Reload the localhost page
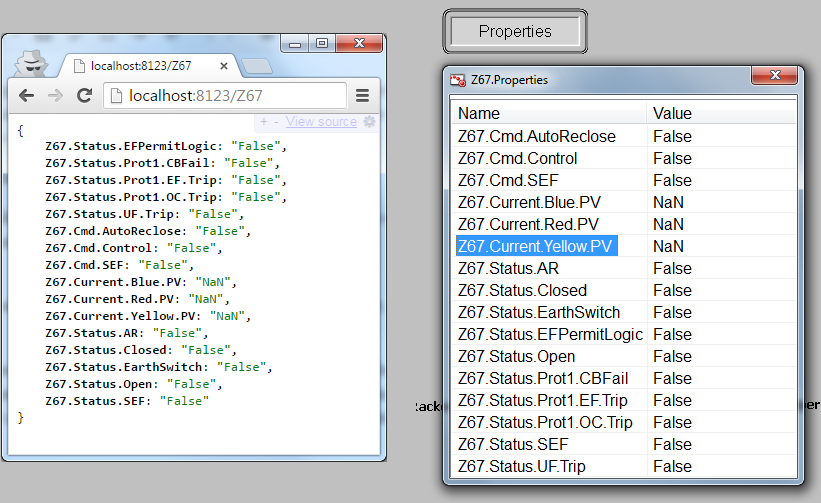 click(x=84, y=95)
